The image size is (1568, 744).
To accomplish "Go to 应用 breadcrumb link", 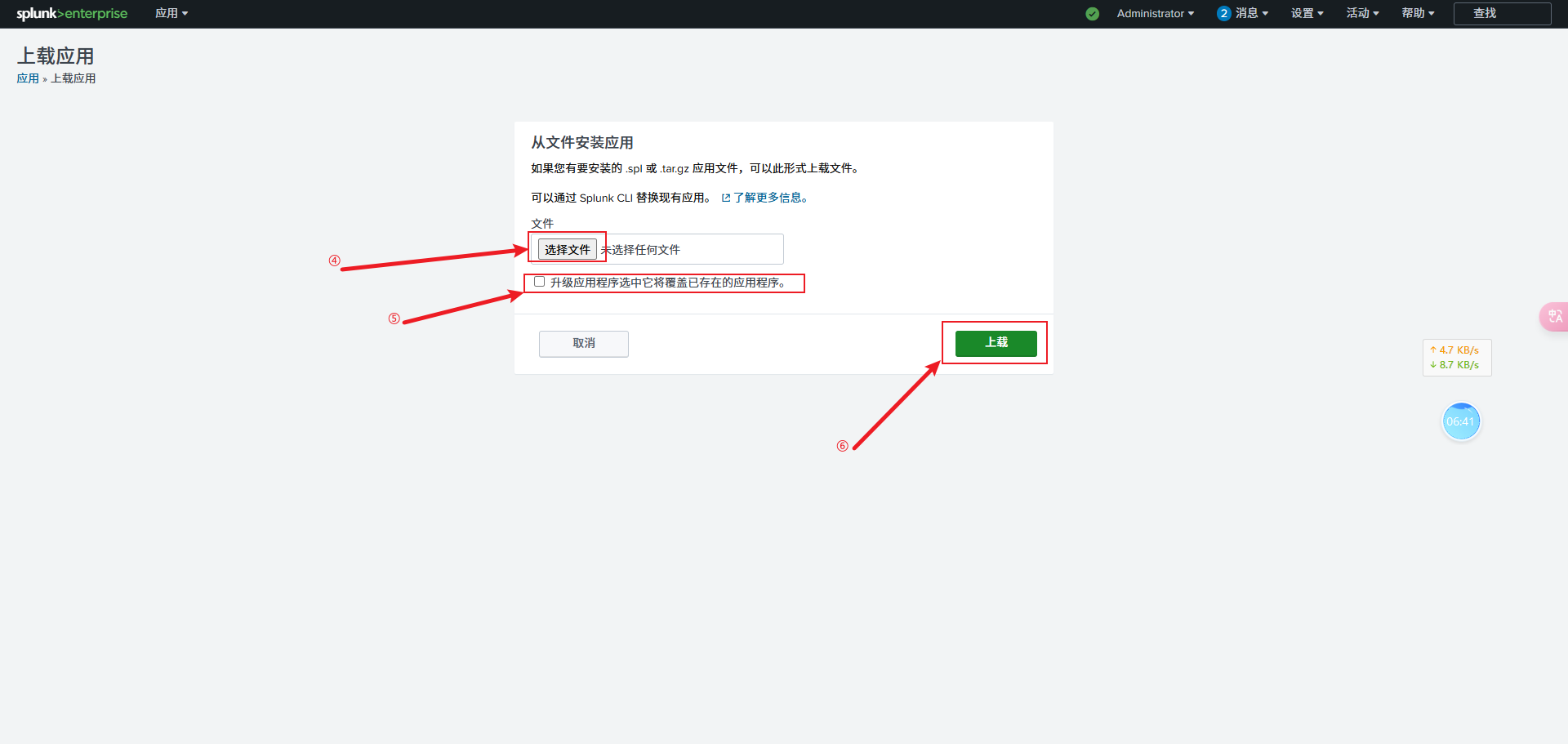I will tap(28, 78).
